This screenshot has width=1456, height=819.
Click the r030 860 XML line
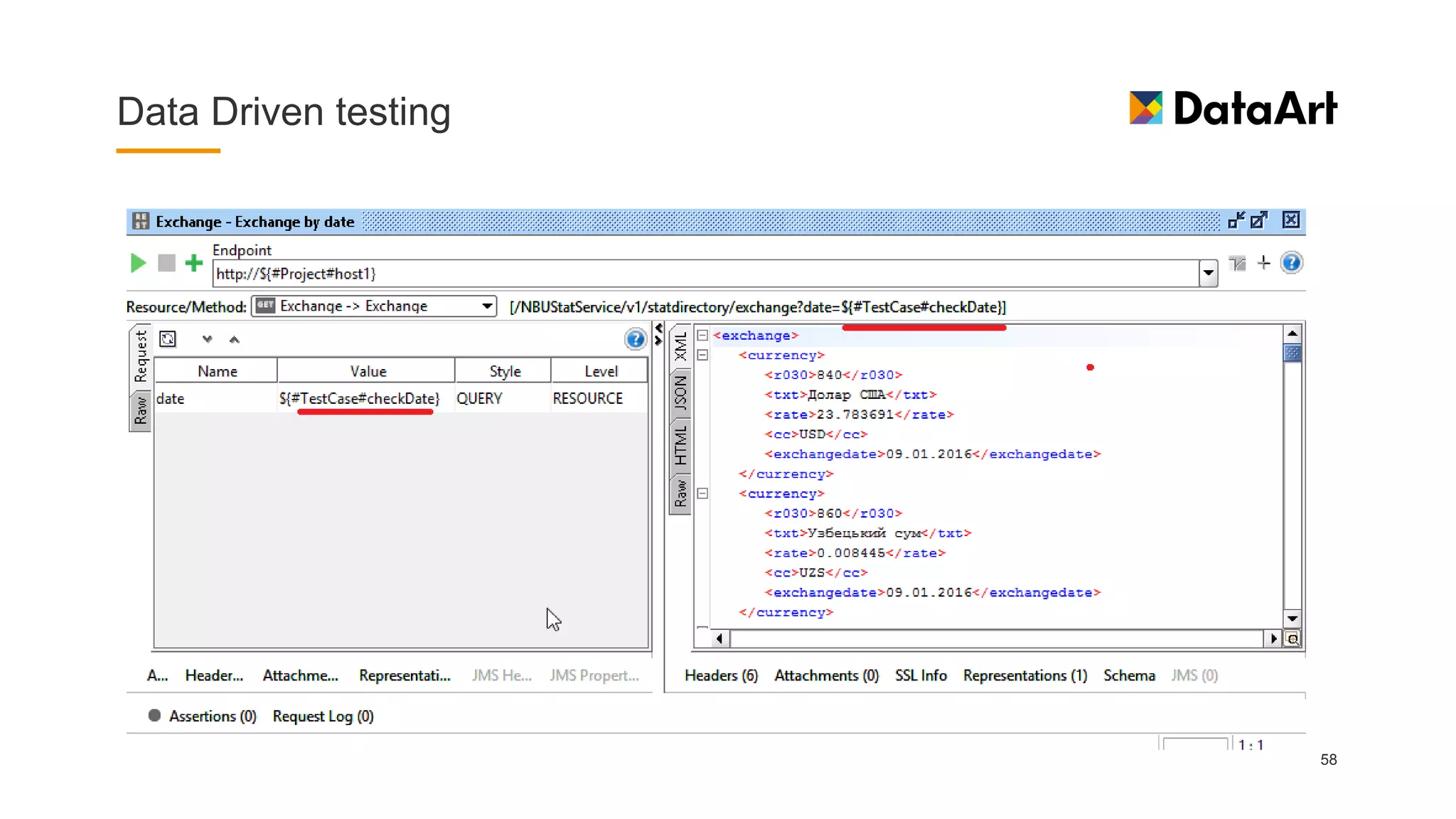(833, 513)
